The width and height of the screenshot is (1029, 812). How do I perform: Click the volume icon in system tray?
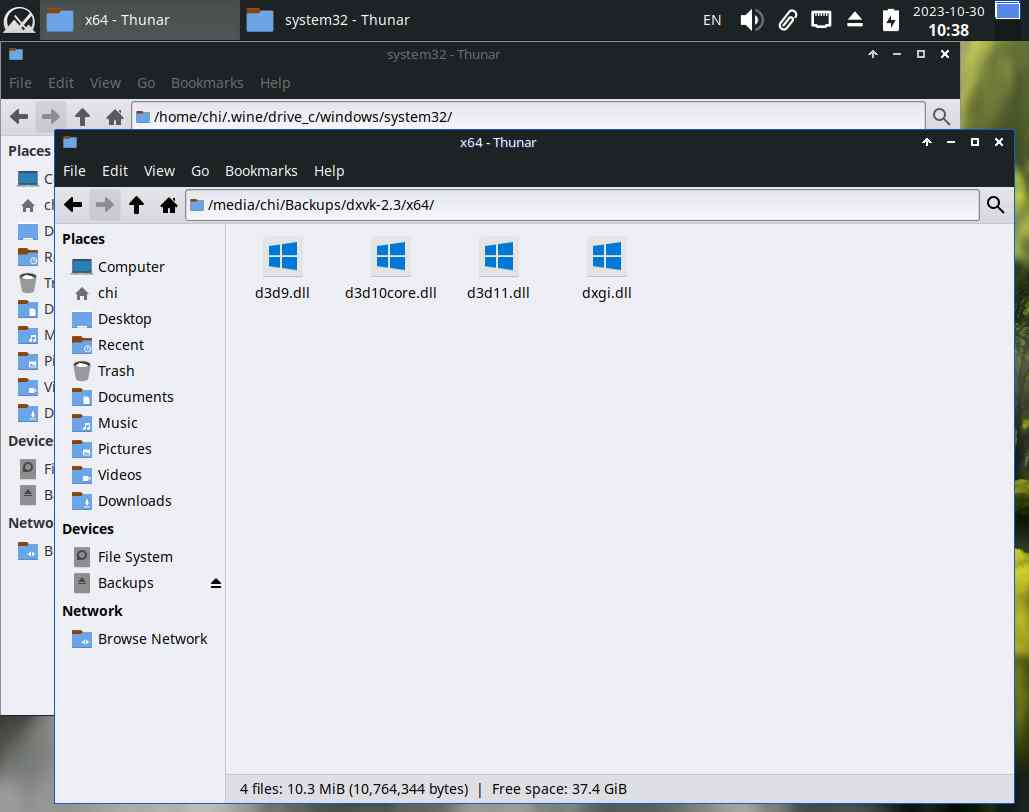coord(751,20)
